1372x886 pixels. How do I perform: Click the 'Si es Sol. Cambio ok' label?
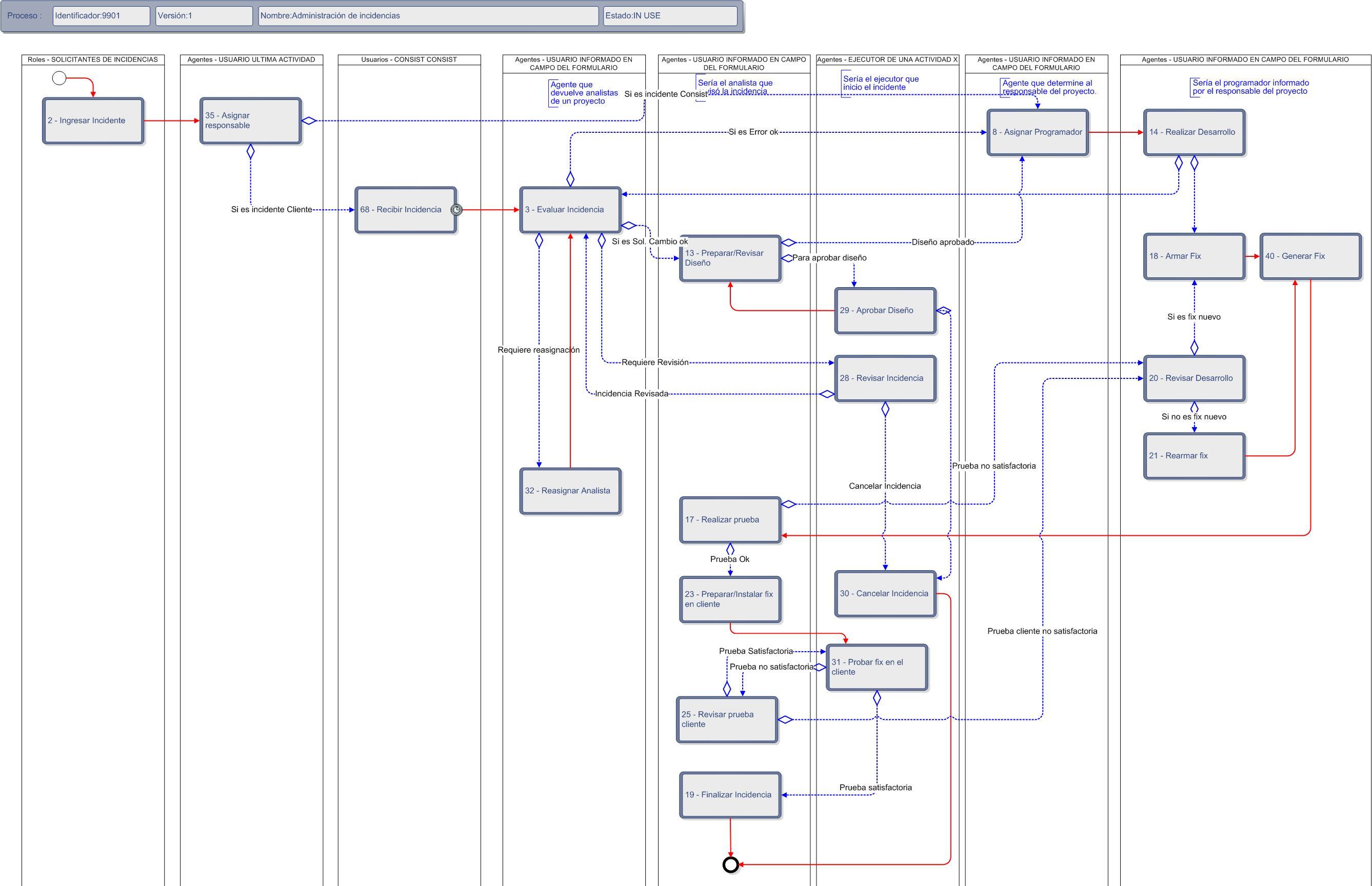(x=650, y=241)
